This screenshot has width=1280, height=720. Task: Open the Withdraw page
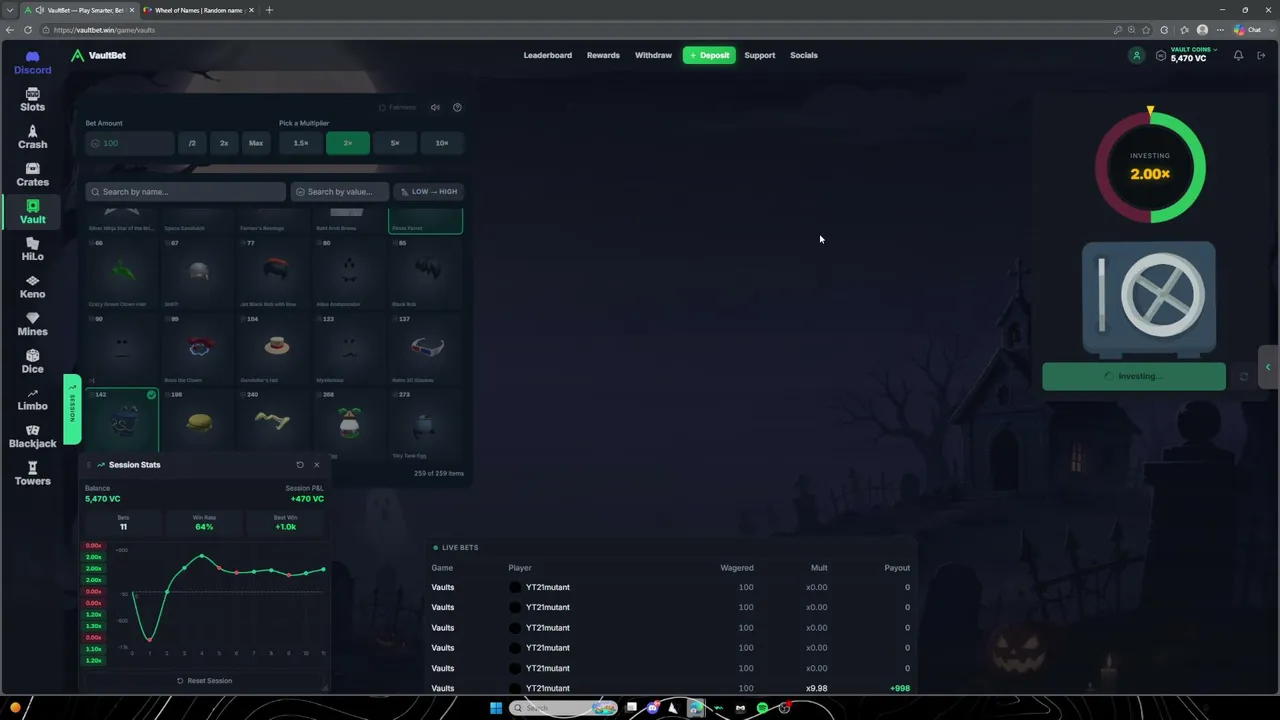[x=653, y=55]
